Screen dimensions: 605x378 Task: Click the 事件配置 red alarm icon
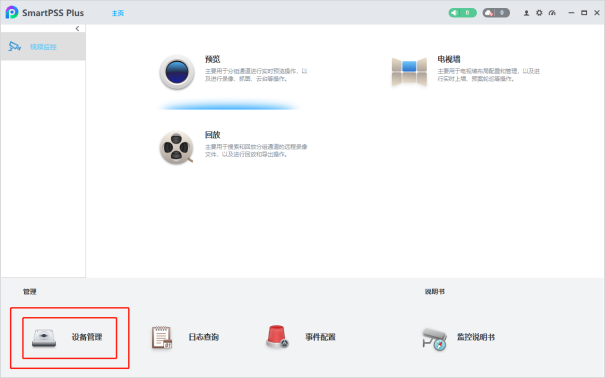tap(277, 337)
